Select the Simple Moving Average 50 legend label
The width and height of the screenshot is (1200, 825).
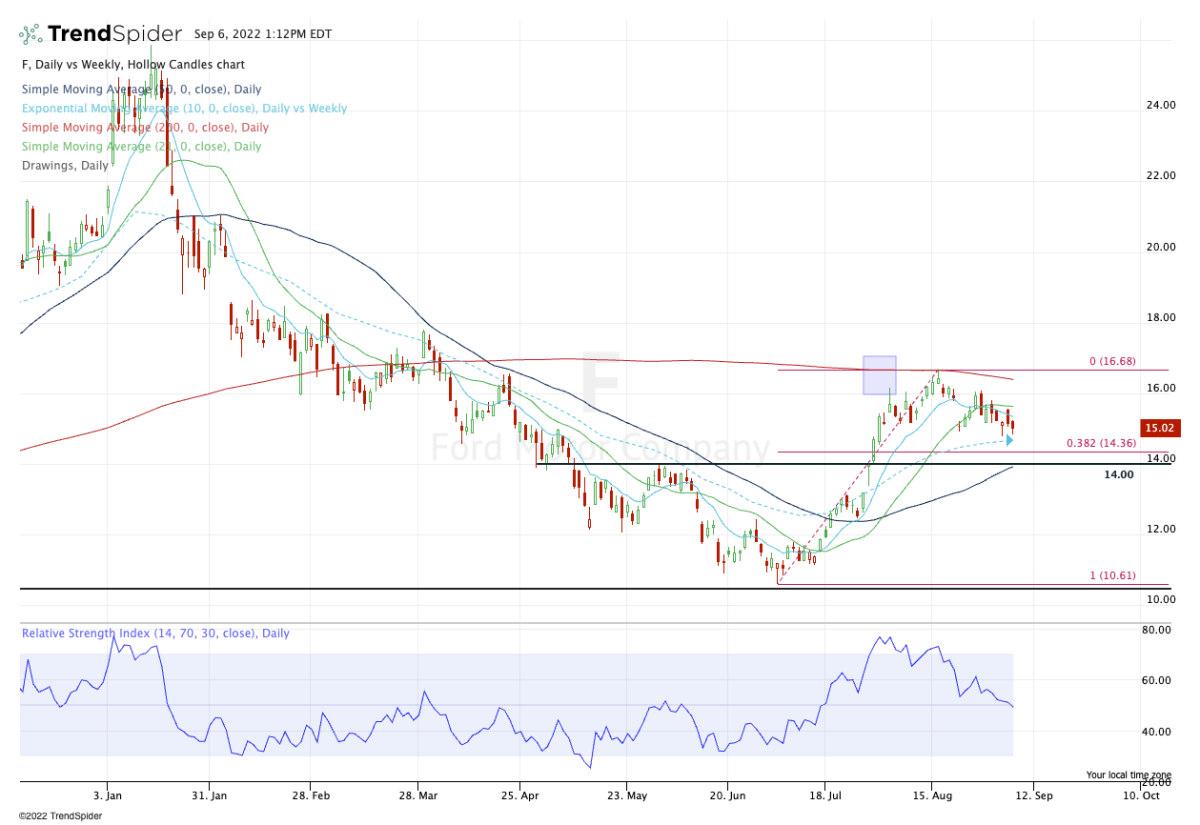tap(141, 89)
